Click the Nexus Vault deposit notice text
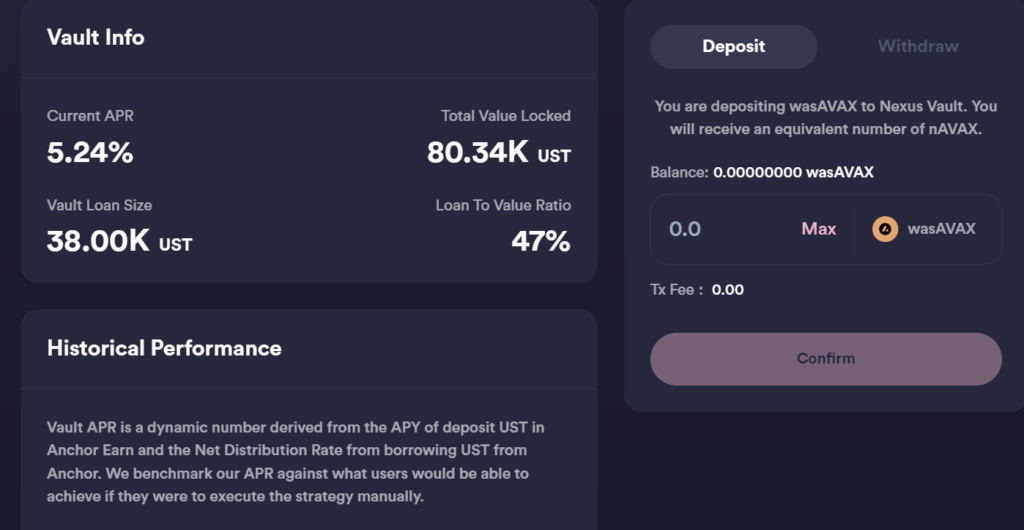Viewport: 1024px width, 530px height. pyautogui.click(x=825, y=116)
